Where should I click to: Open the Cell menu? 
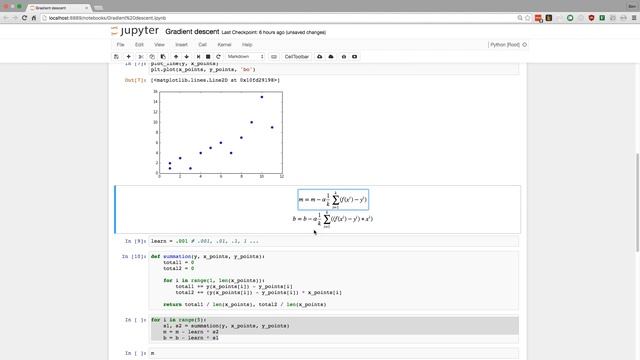(x=202, y=44)
